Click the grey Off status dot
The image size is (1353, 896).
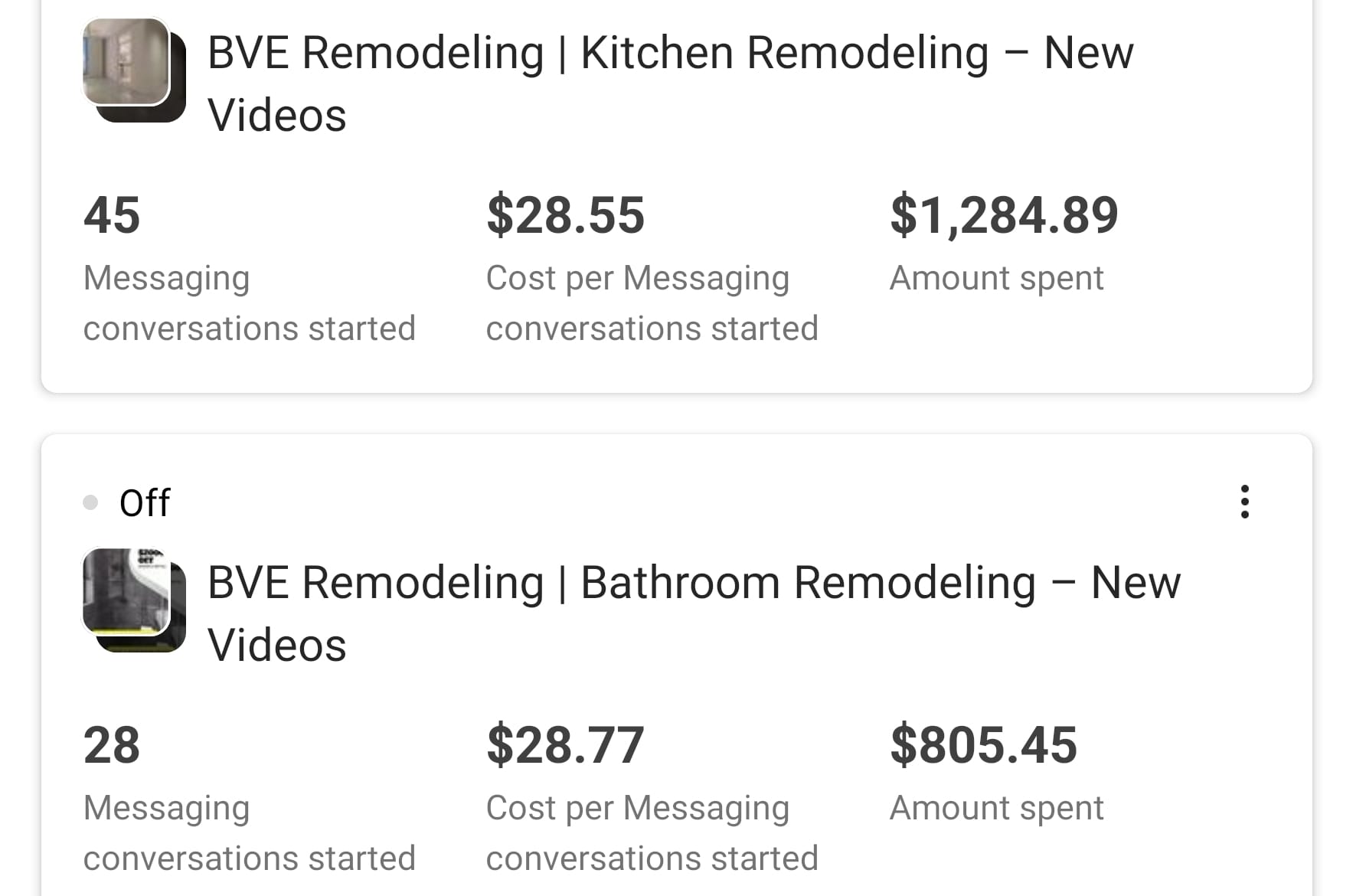(90, 502)
